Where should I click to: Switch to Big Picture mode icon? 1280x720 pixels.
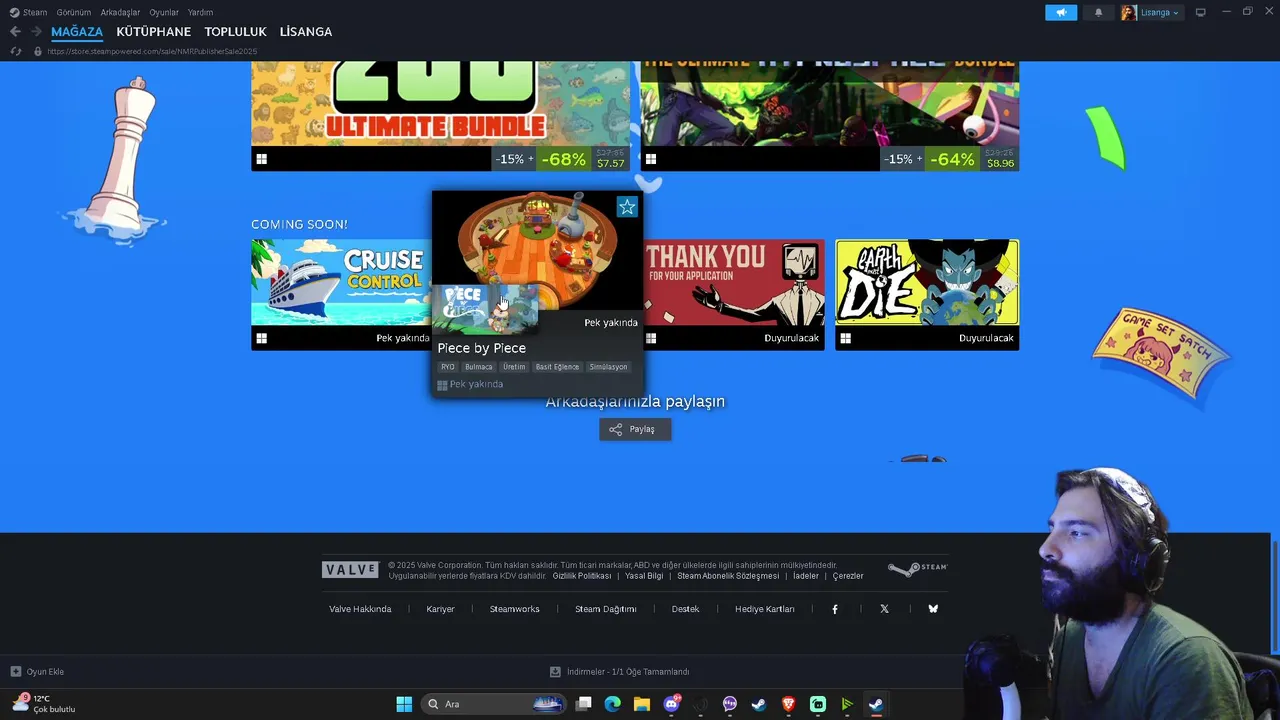pyautogui.click(x=1201, y=12)
